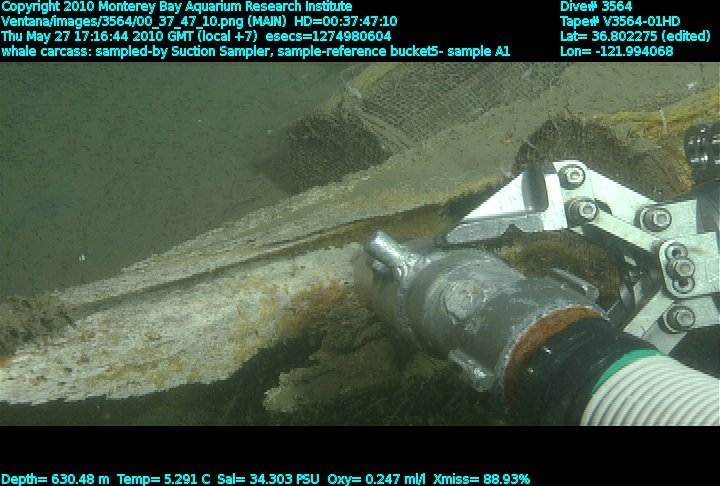Click the Tape# V3564-01HD label

click(x=620, y=22)
